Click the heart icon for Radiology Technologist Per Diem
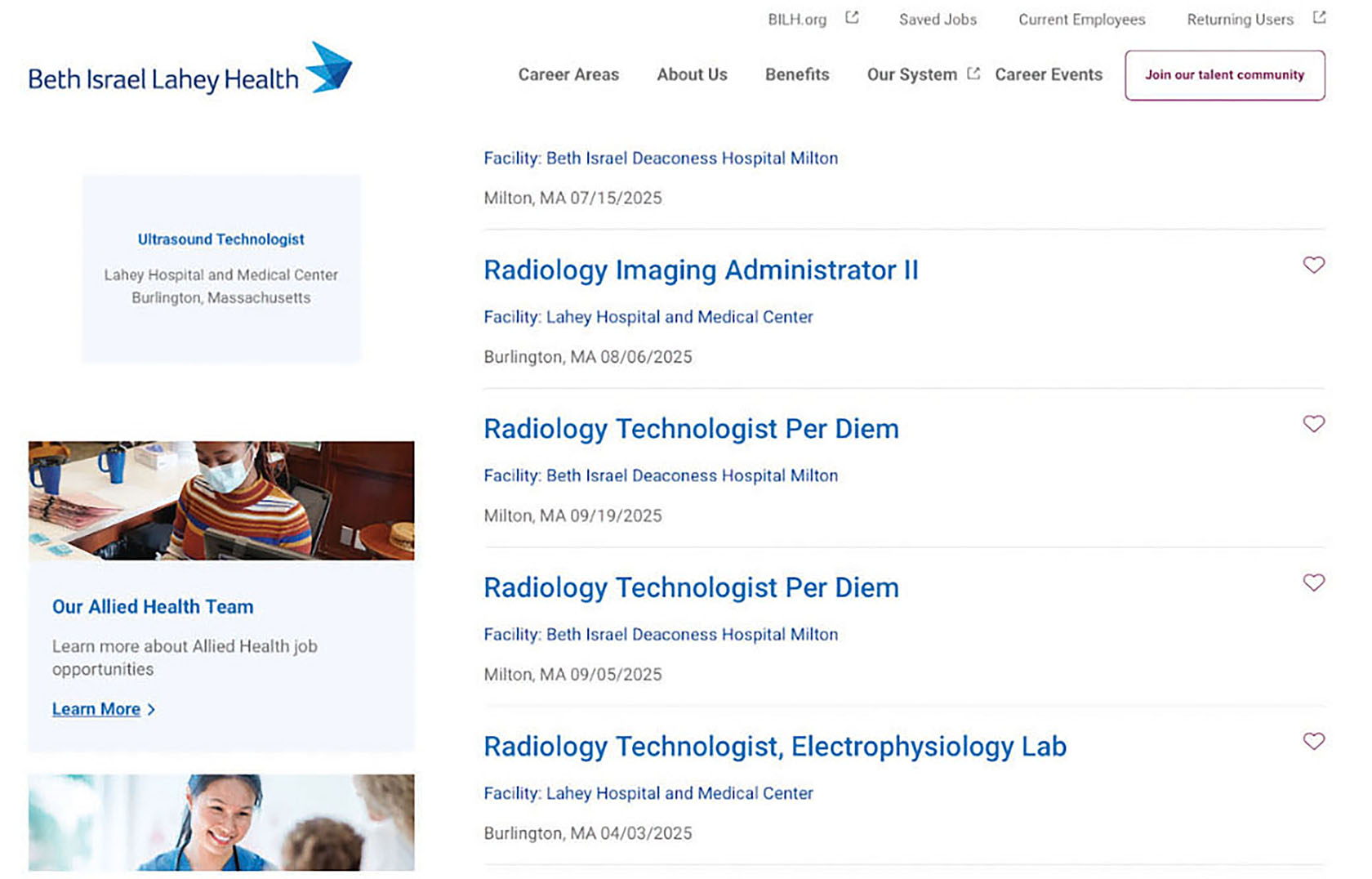This screenshot has height=879, width=1372. pyautogui.click(x=1314, y=424)
